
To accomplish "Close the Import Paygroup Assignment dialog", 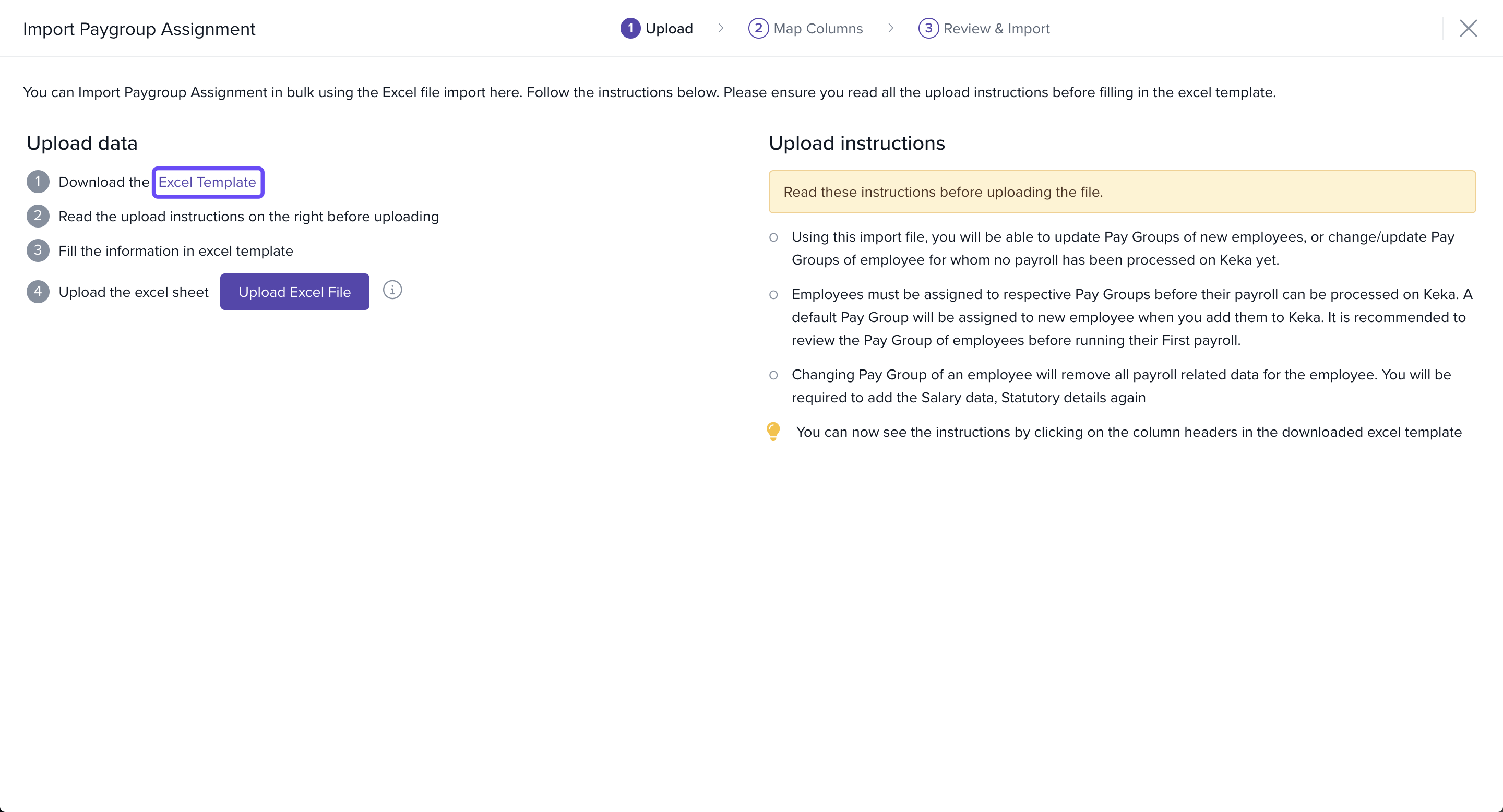I will [x=1468, y=28].
